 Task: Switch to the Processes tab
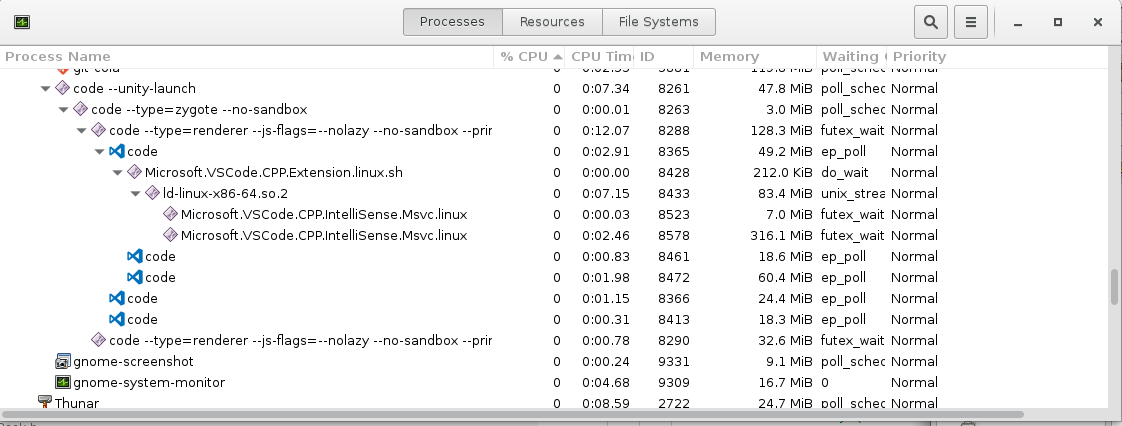tap(452, 21)
